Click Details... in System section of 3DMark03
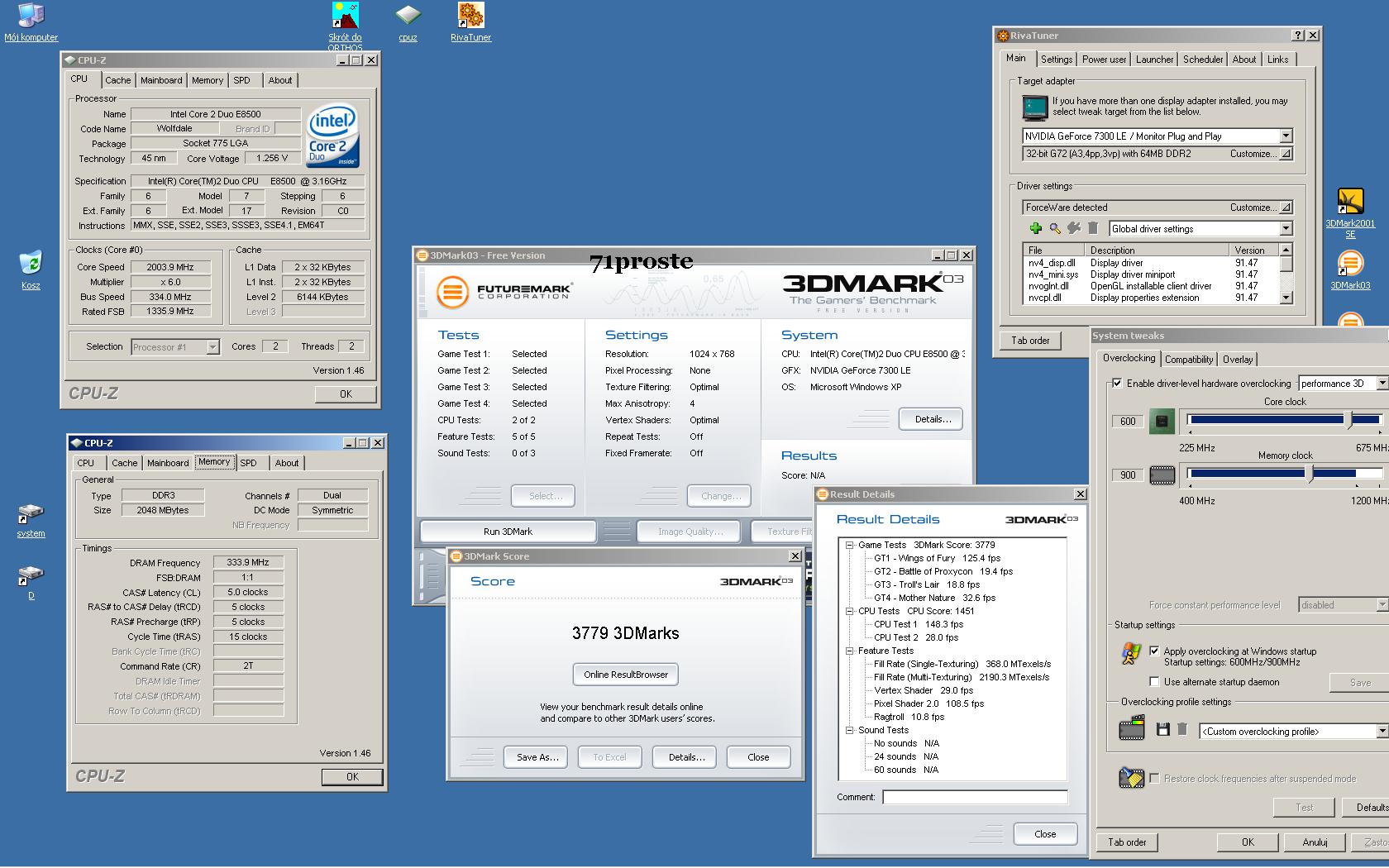Viewport: 1389px width, 868px height. point(933,419)
